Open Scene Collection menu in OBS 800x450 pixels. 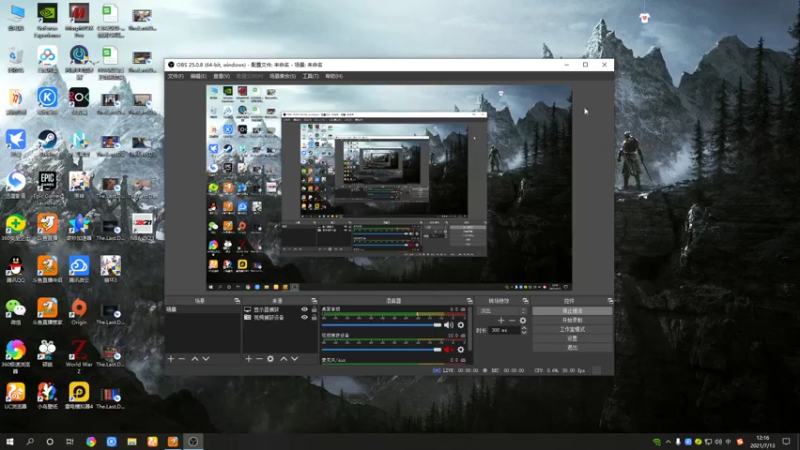283,76
